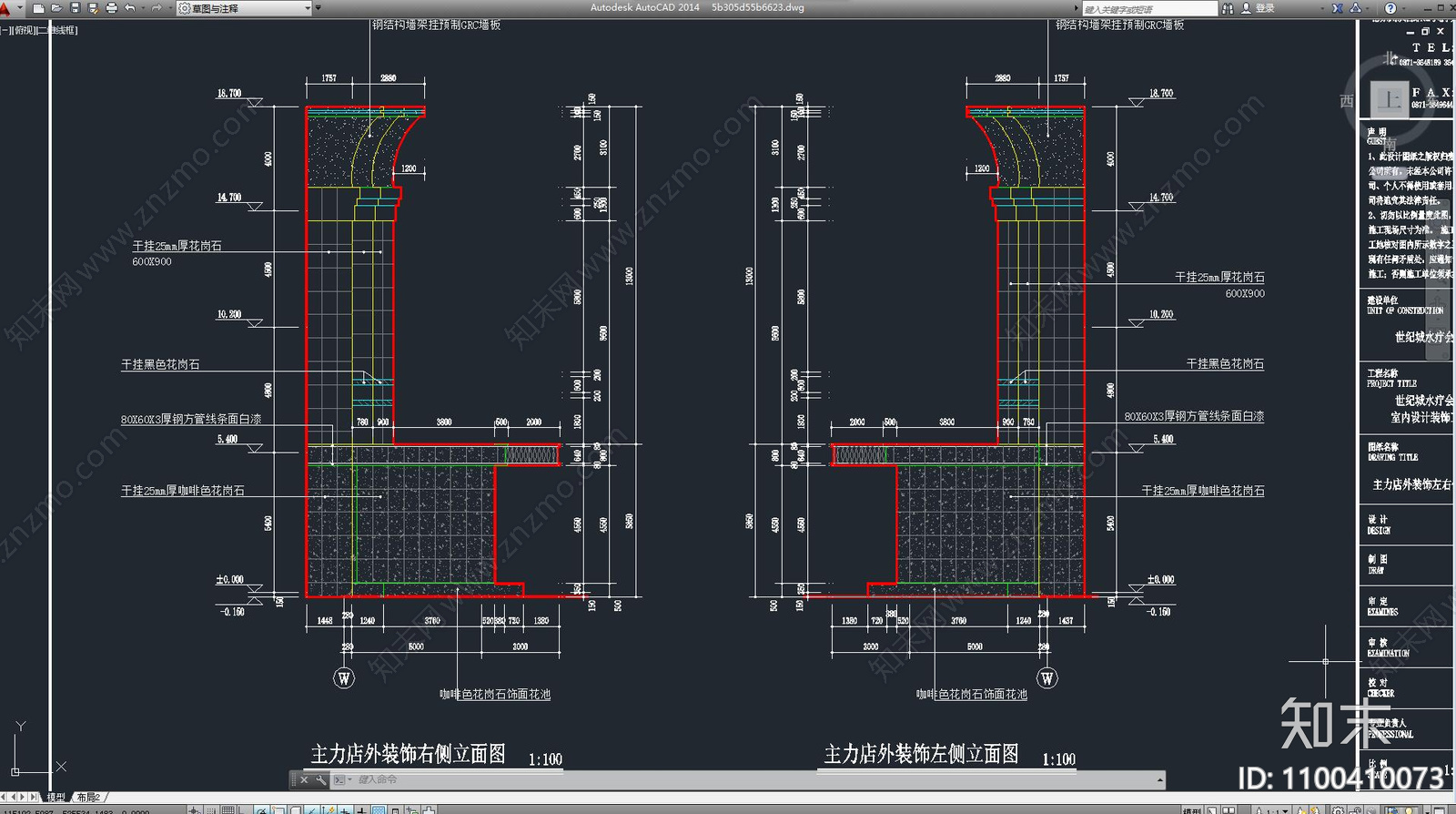Switch to the 模型 model tab
Viewport: 1456px width, 814px height.
pyautogui.click(x=56, y=797)
